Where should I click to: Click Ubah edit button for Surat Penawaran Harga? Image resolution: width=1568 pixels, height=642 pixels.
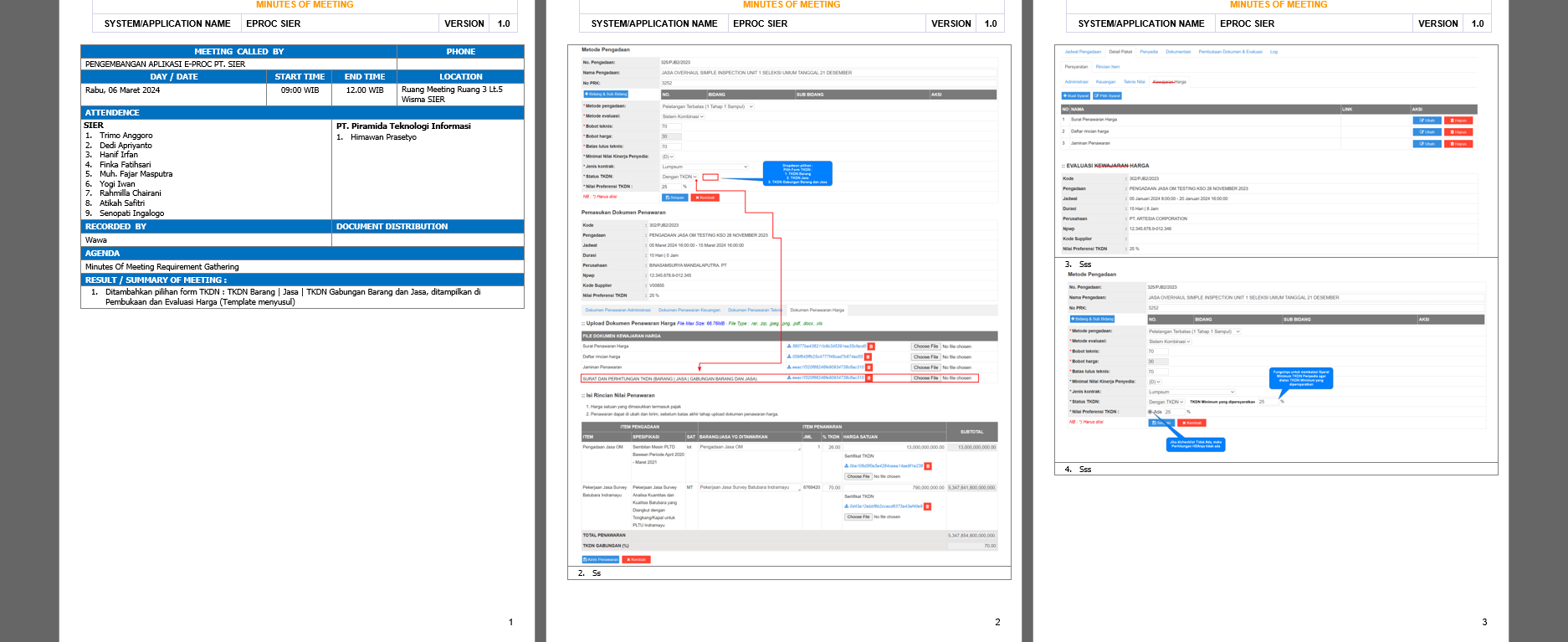point(1427,121)
